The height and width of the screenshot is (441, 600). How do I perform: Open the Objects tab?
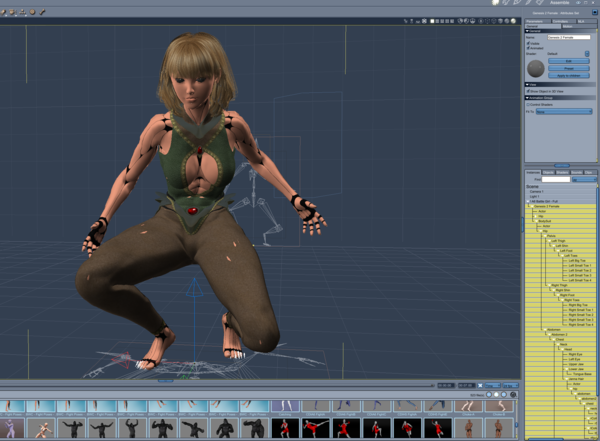click(x=548, y=173)
